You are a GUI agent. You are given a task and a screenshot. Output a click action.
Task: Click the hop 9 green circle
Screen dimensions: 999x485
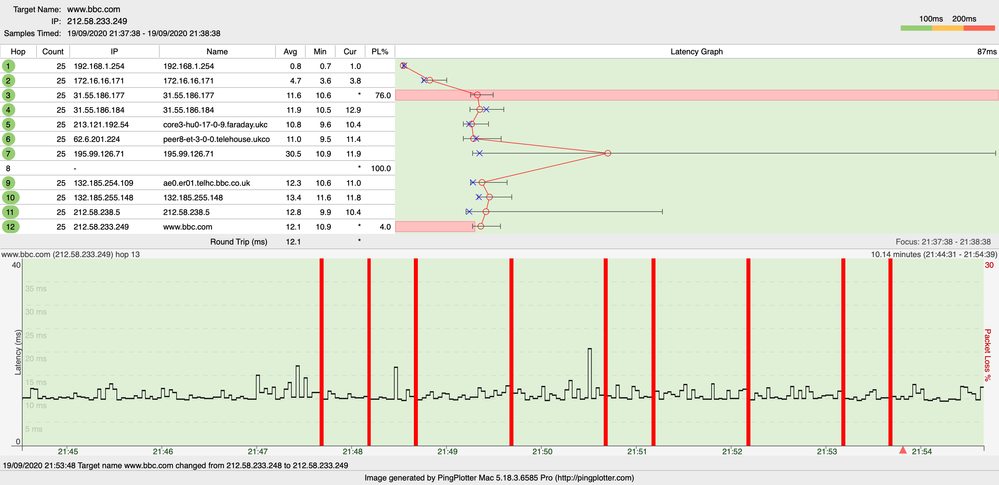[x=10, y=183]
